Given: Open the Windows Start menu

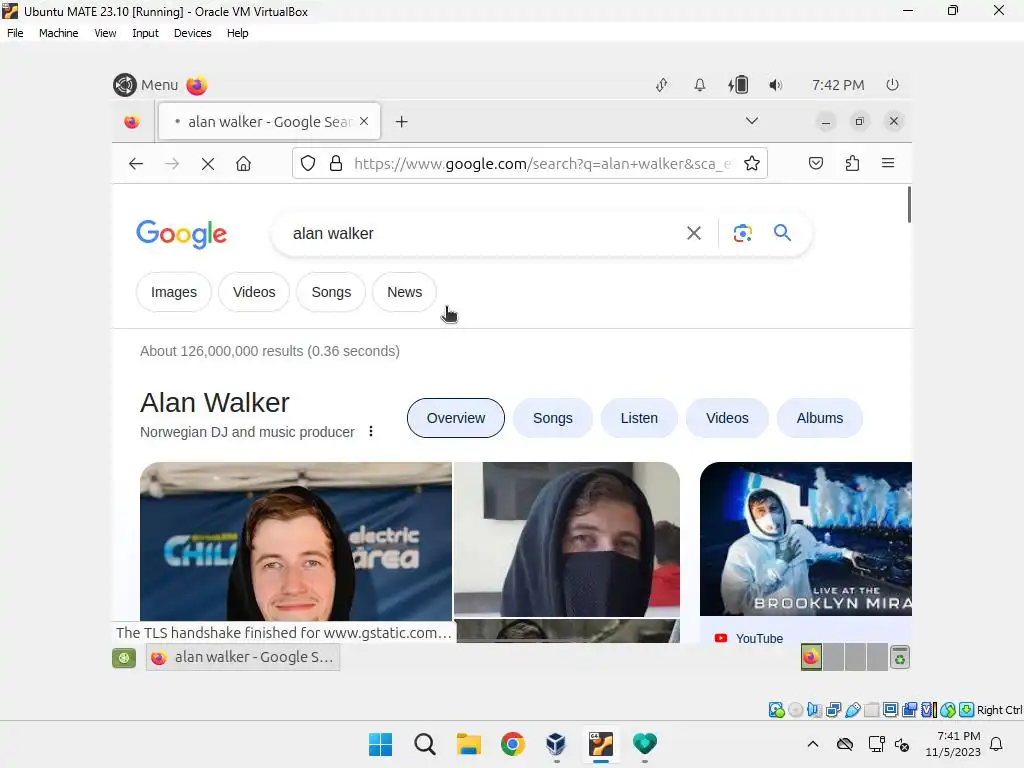Looking at the screenshot, I should (381, 744).
